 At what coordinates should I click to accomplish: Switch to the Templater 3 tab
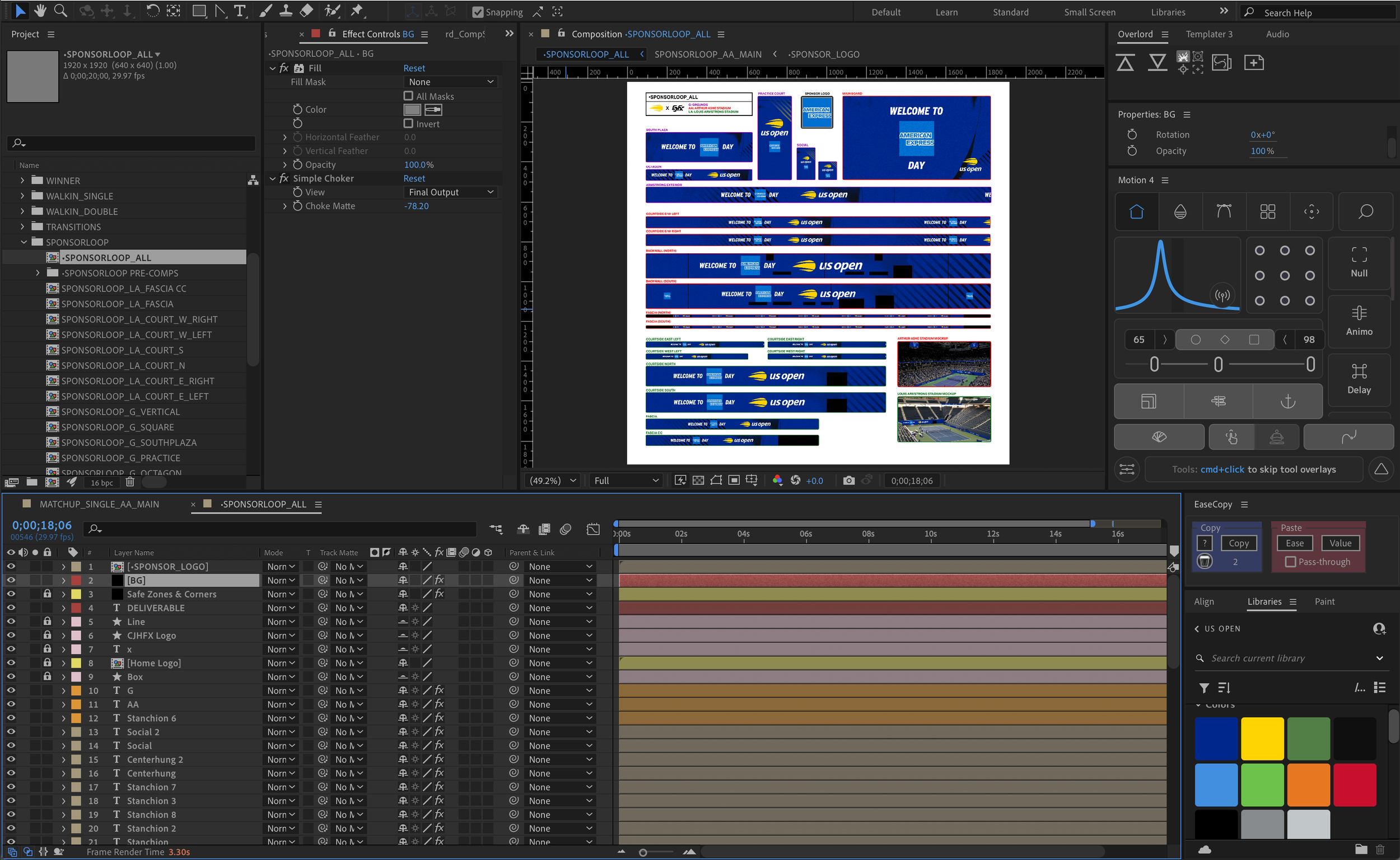pyautogui.click(x=1208, y=34)
